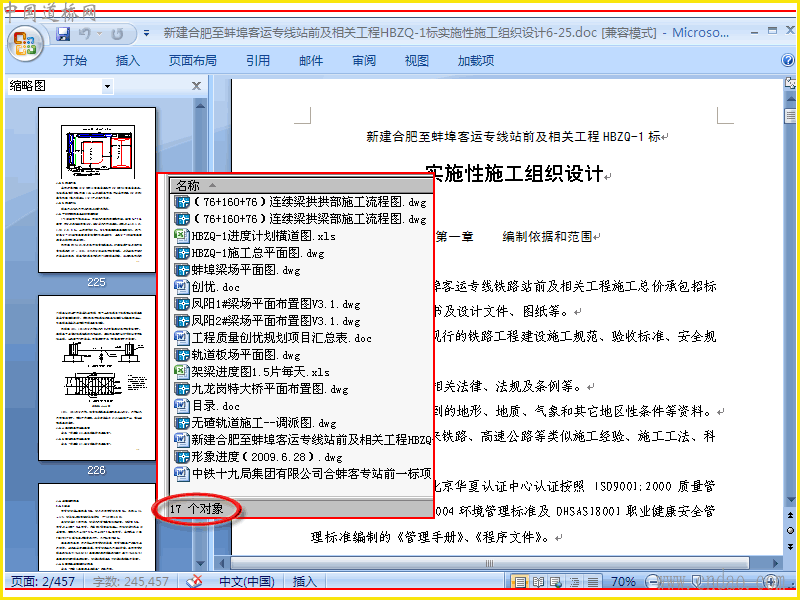Open Customize Quick Access Toolbar dropdown

(x=146, y=34)
